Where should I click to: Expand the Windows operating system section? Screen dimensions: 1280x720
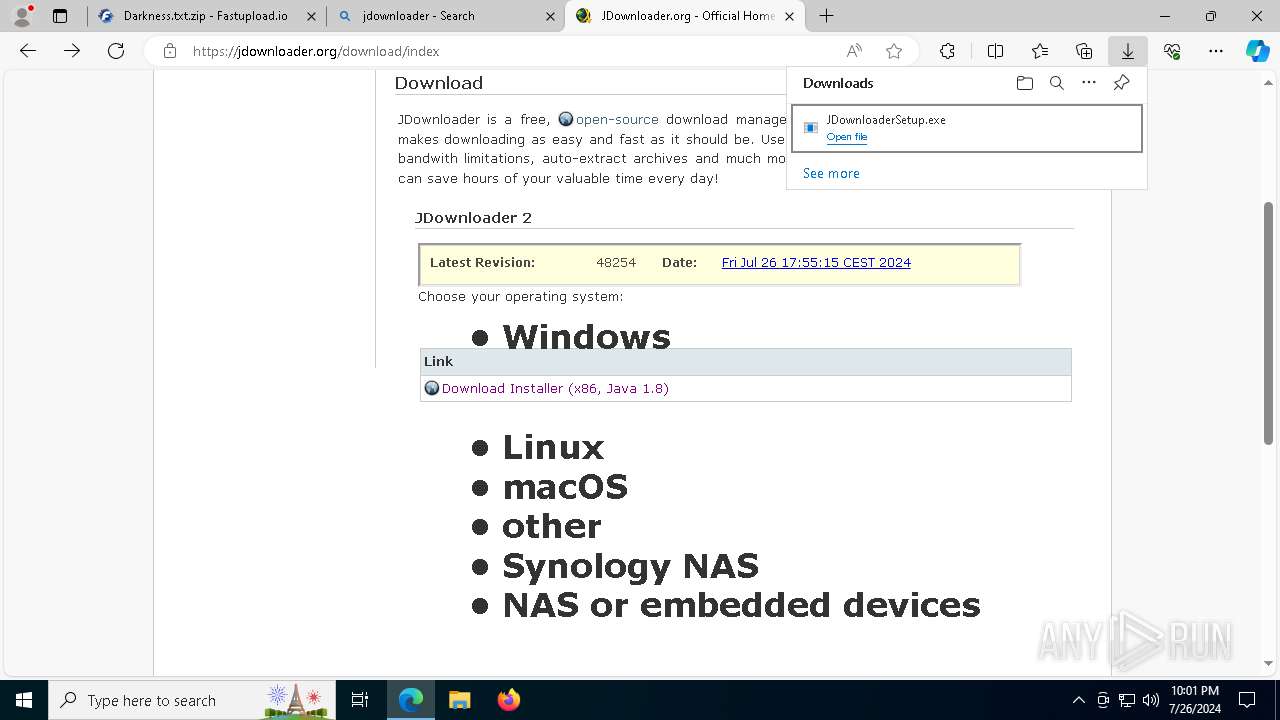pos(586,337)
